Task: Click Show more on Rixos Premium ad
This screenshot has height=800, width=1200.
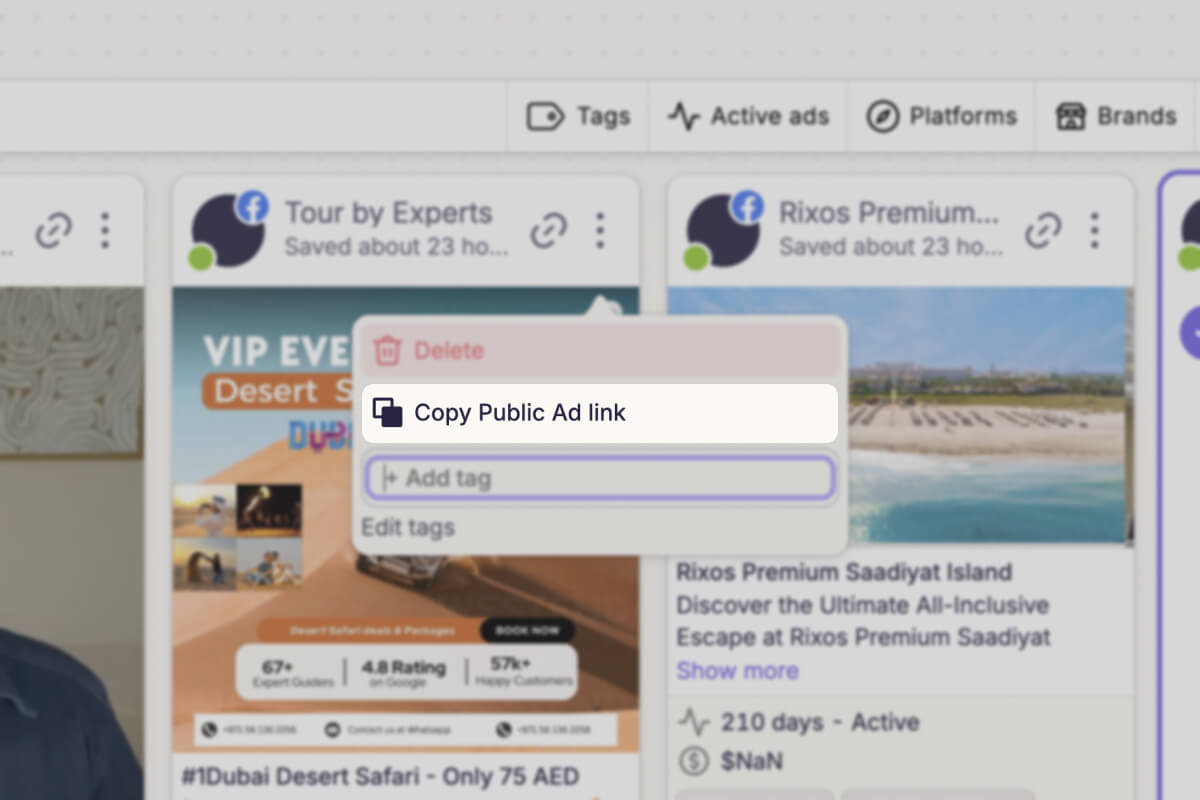Action: tap(737, 670)
